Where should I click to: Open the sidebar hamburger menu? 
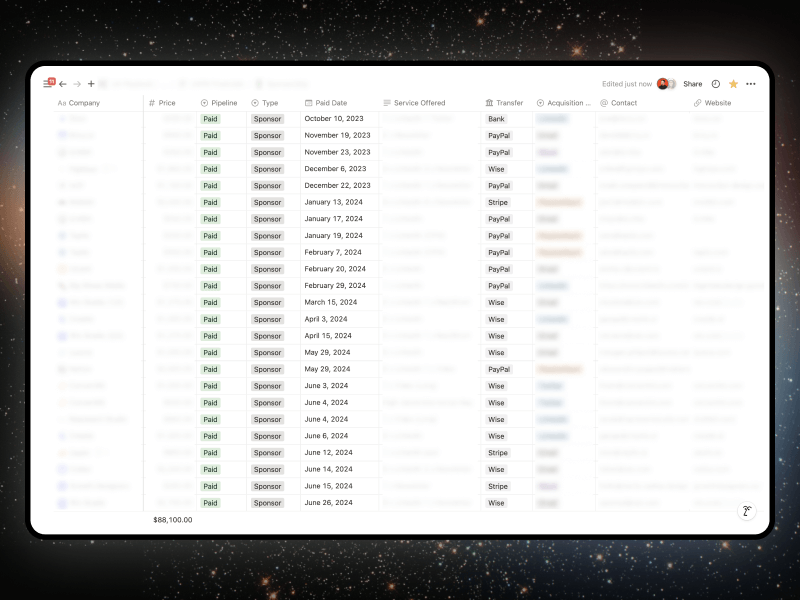[x=47, y=84]
